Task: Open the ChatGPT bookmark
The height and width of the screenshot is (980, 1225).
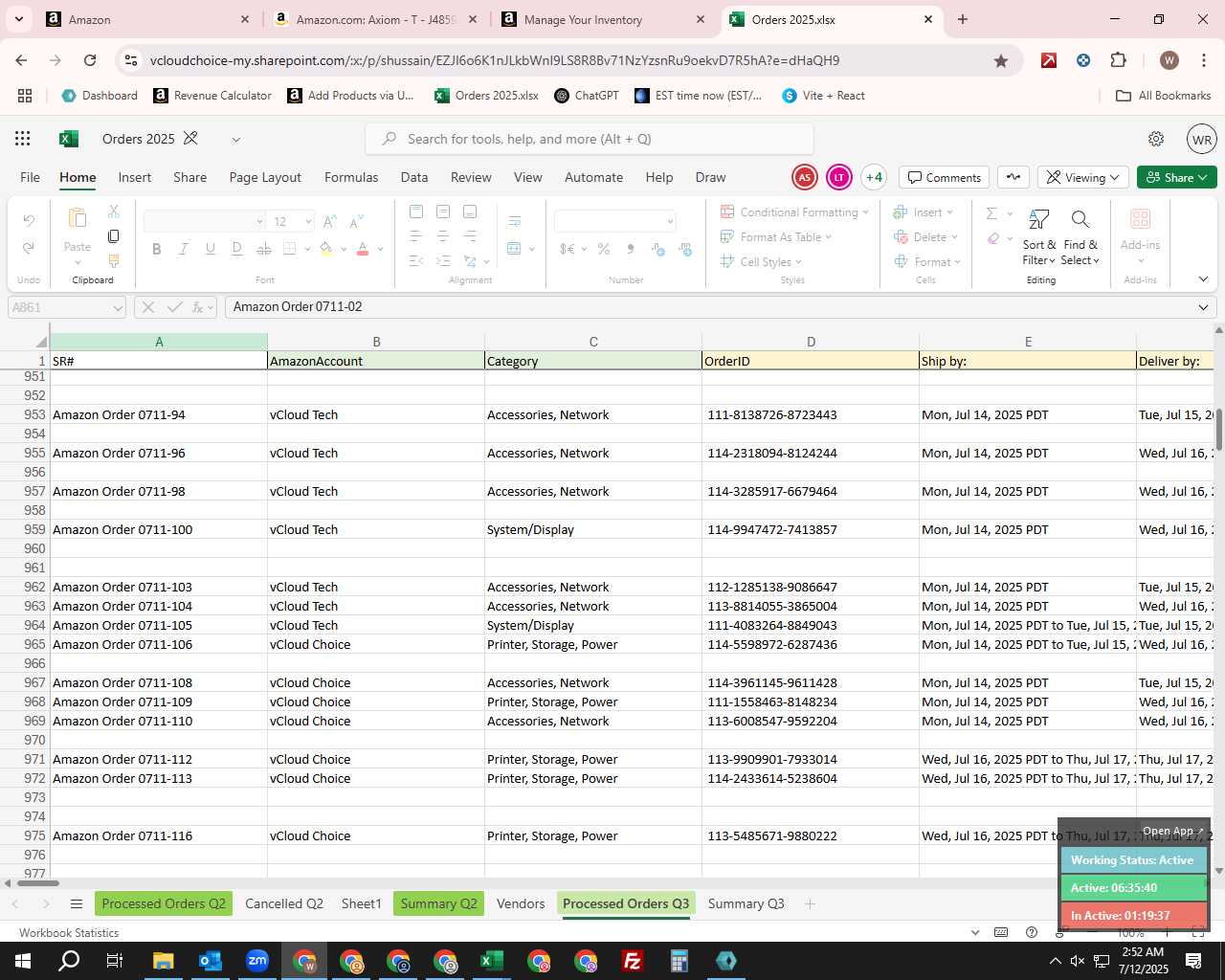Action: click(x=587, y=96)
